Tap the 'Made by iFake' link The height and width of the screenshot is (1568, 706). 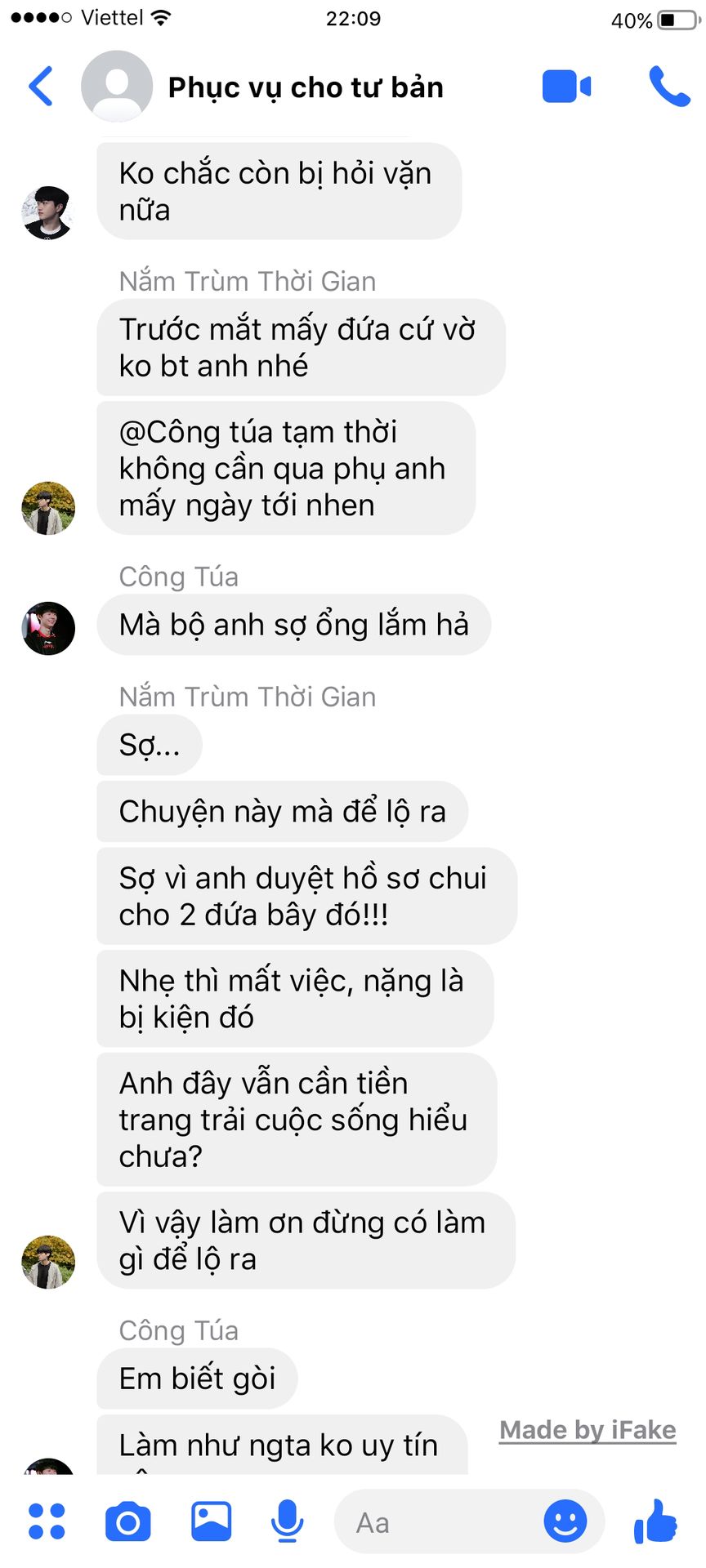(x=588, y=1430)
